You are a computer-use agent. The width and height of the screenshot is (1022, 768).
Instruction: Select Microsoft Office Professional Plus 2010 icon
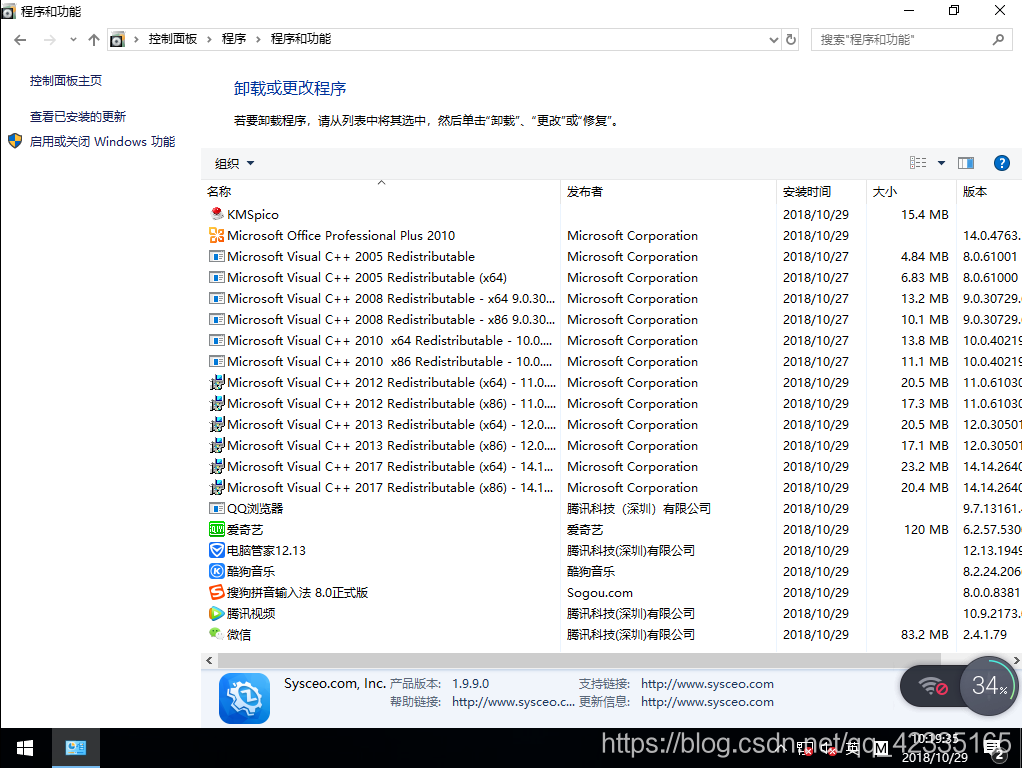click(217, 235)
